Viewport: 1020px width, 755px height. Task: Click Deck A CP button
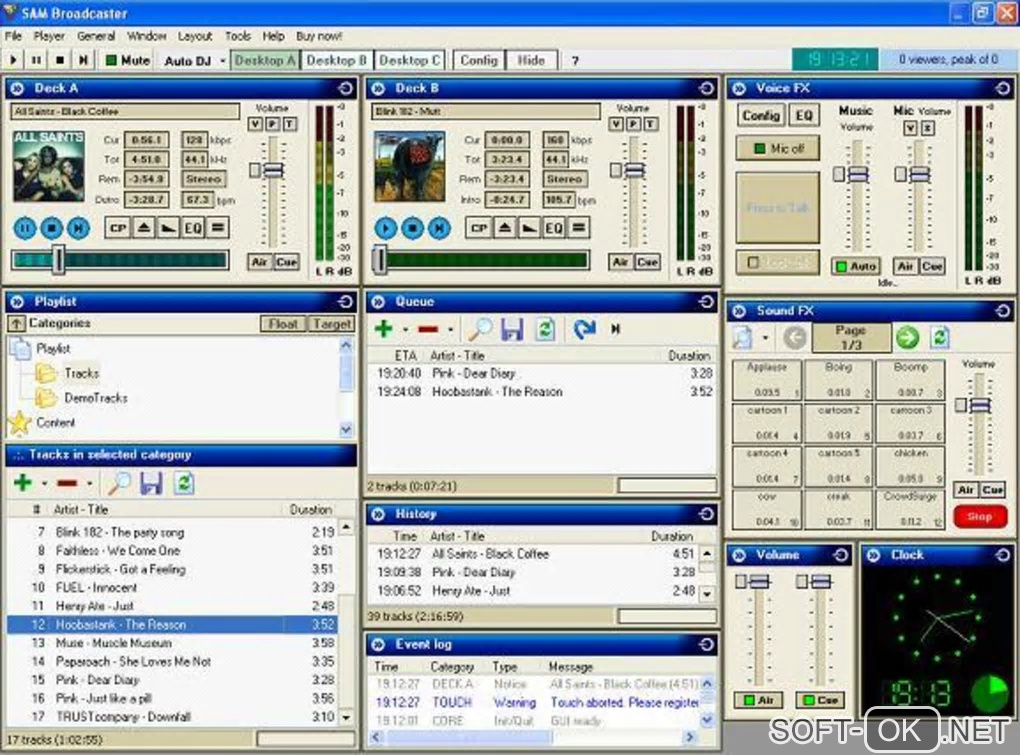click(x=118, y=228)
